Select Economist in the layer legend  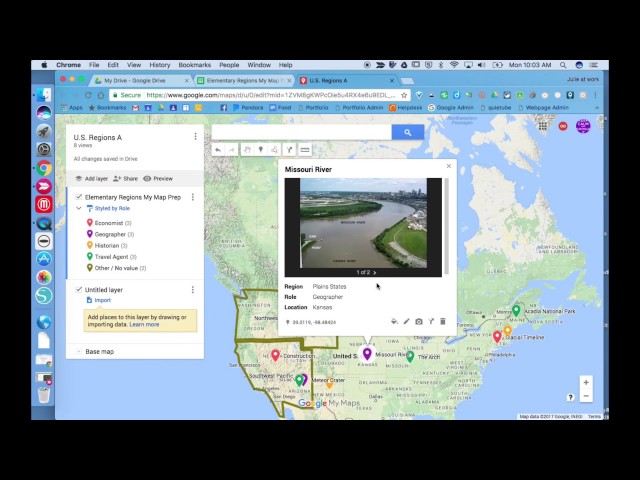pyautogui.click(x=109, y=223)
